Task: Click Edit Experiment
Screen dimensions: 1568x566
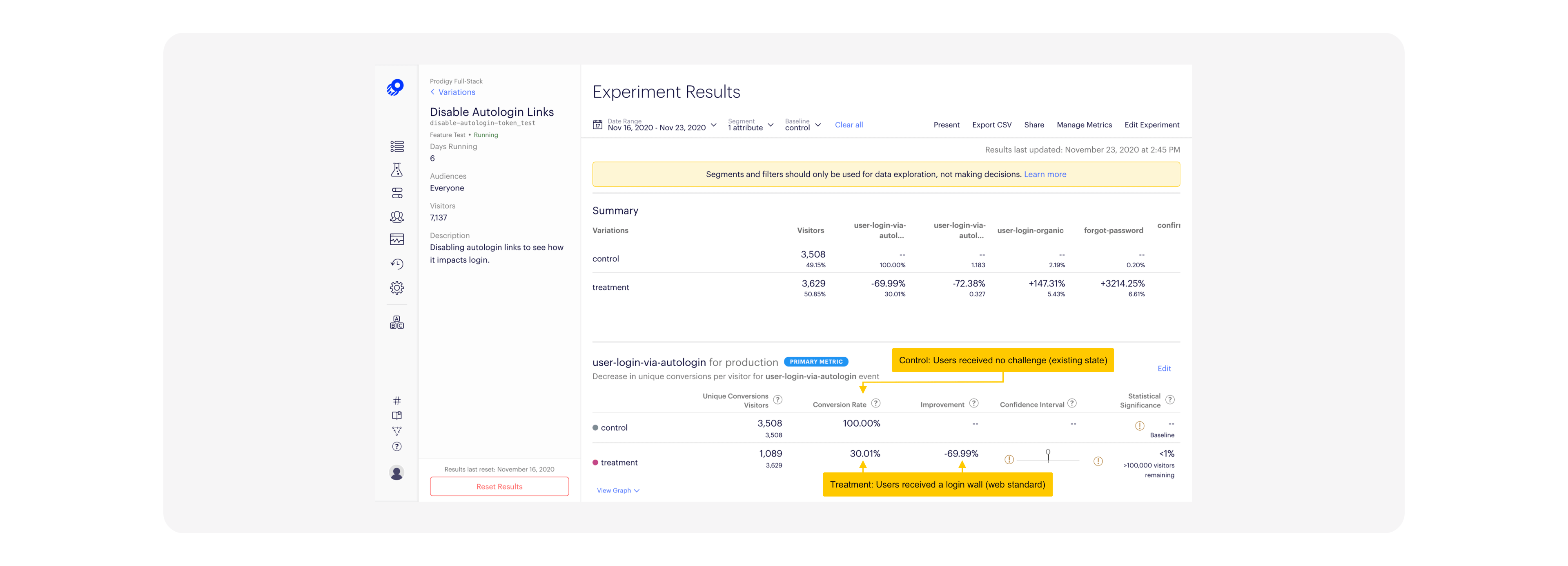Action: point(1151,125)
